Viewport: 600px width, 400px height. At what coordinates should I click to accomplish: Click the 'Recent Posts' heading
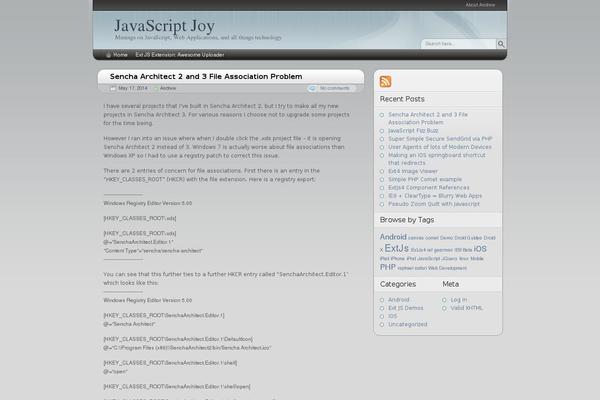(402, 99)
